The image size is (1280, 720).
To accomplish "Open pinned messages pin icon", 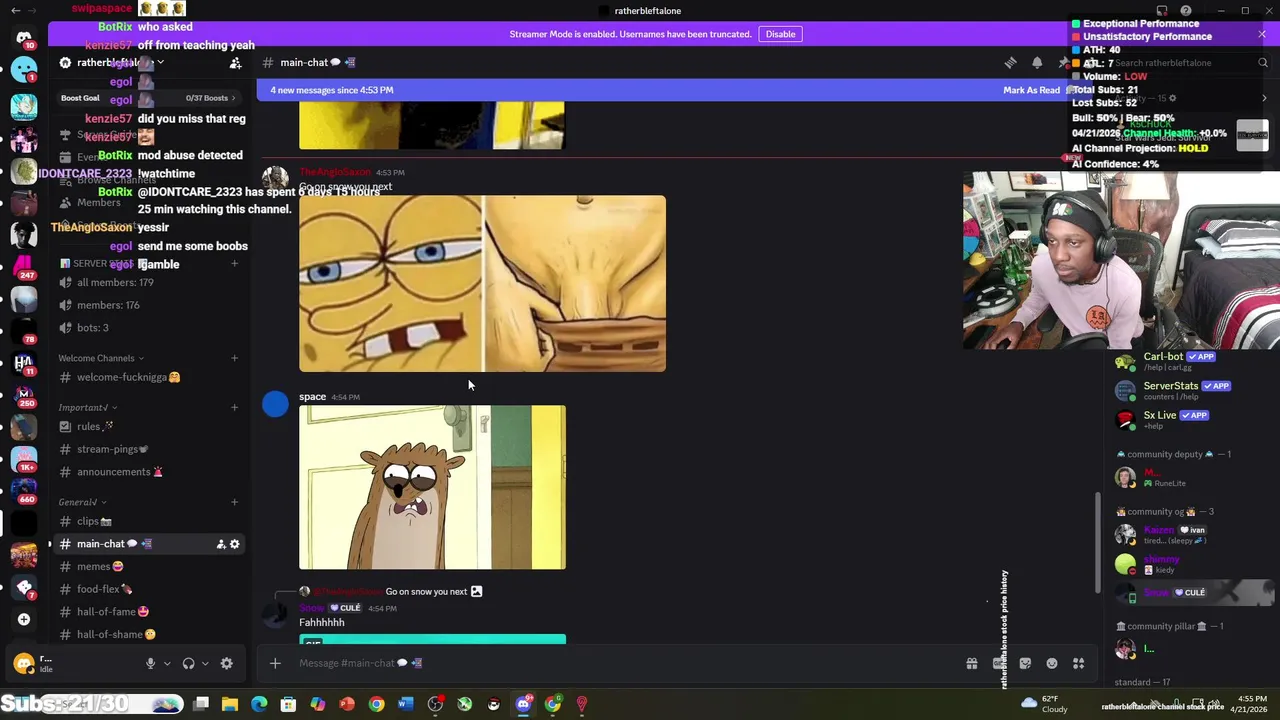I will coord(1064,62).
